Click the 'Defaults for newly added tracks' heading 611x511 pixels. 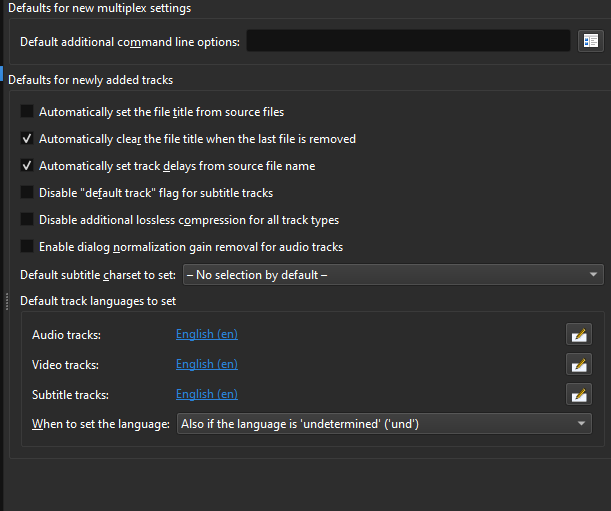91,80
